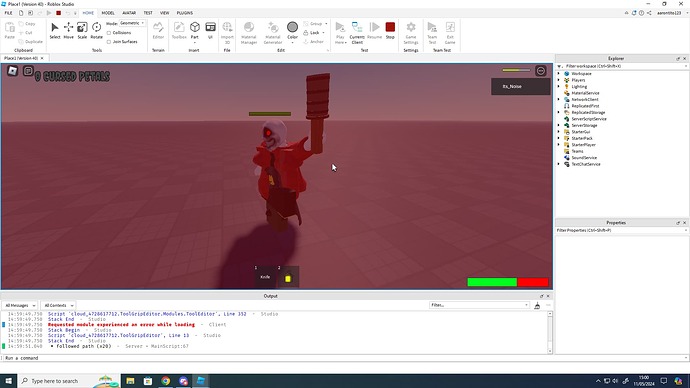Expand the StarterGui node in Explorer
Viewport: 690px width, 388px height.
tap(559, 132)
